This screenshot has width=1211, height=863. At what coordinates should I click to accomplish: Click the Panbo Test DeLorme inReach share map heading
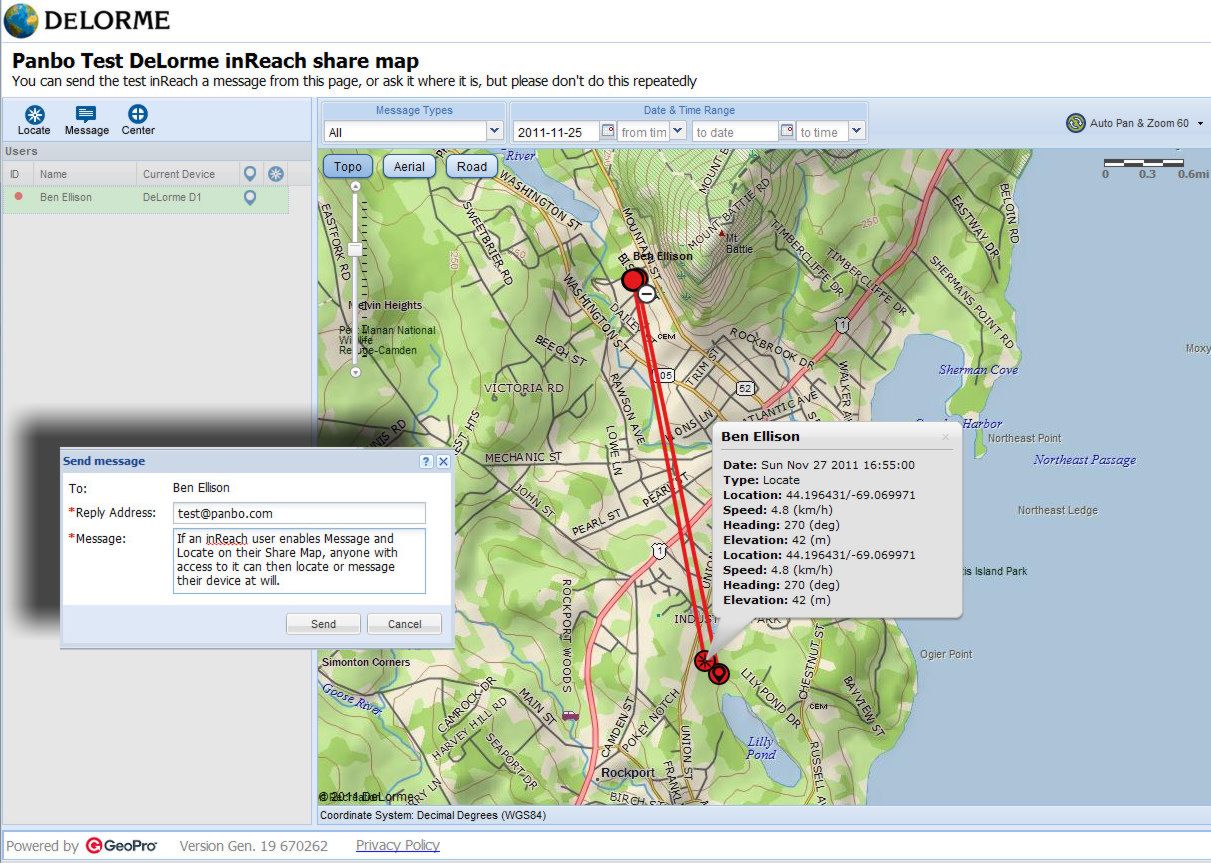215,61
